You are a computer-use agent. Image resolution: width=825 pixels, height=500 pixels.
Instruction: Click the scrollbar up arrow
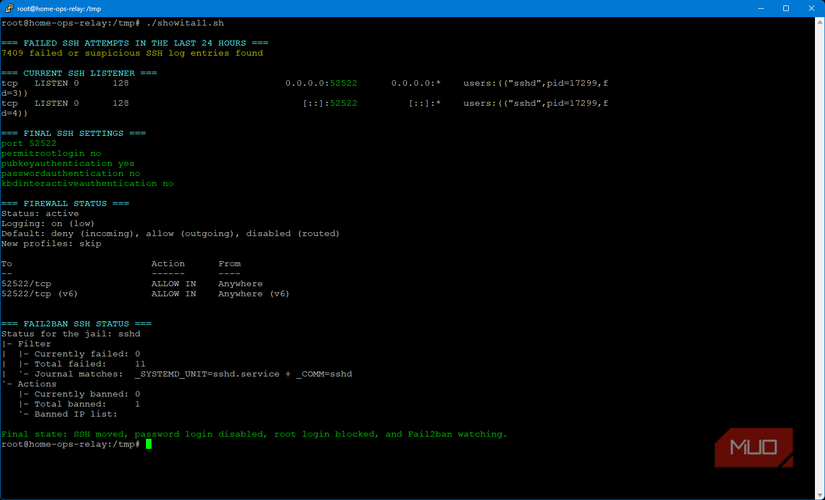click(820, 22)
